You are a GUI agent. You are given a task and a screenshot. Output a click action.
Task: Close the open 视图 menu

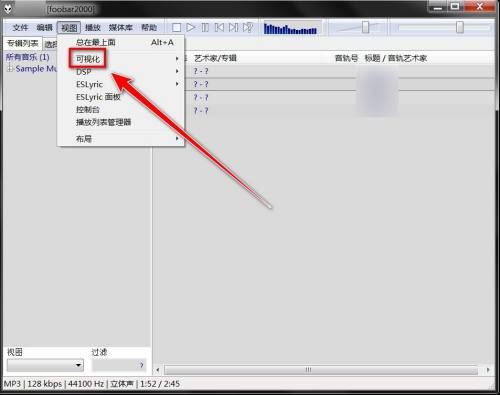pos(69,28)
